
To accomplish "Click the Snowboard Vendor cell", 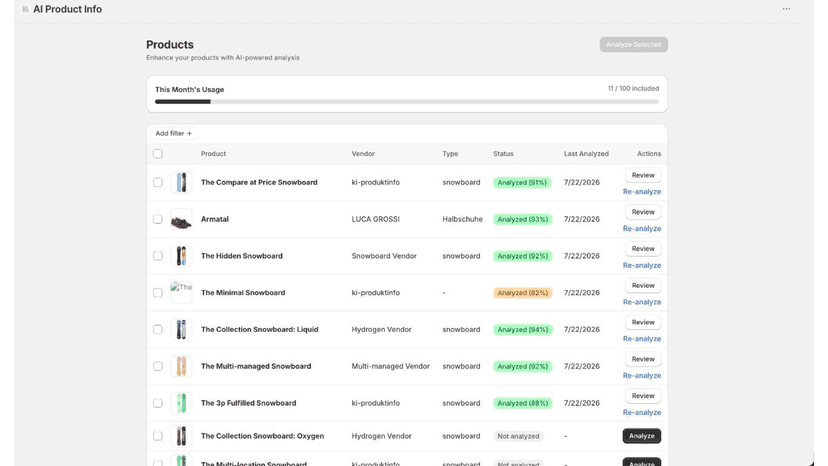I will pos(384,256).
